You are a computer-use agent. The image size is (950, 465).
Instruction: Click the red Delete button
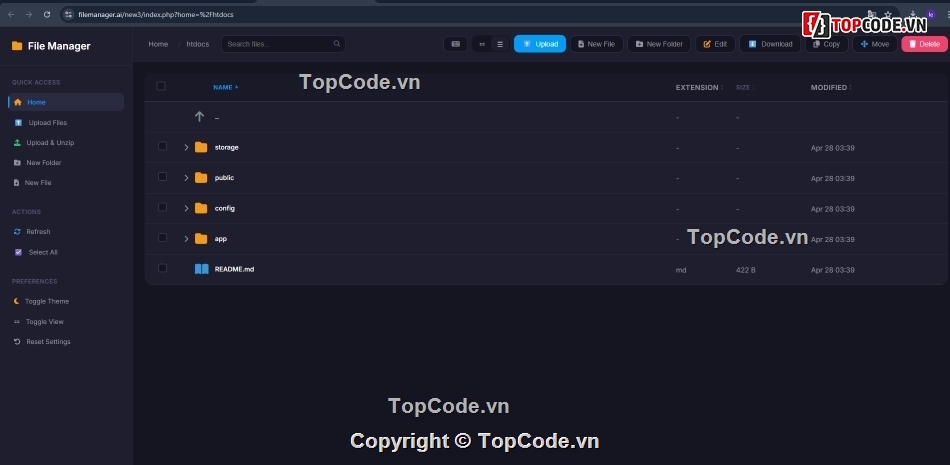point(924,44)
